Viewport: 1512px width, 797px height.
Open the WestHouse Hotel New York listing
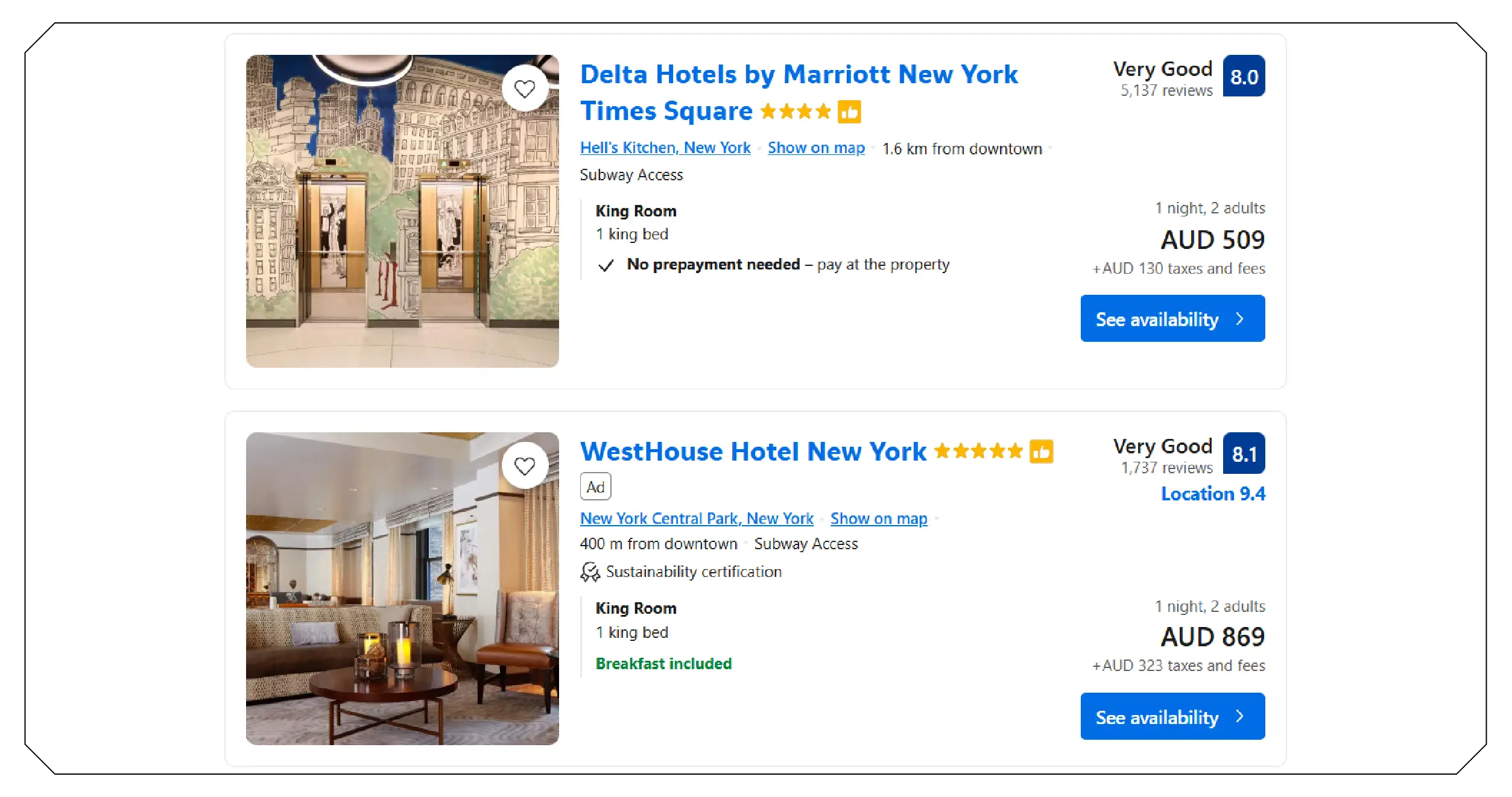pos(753,452)
